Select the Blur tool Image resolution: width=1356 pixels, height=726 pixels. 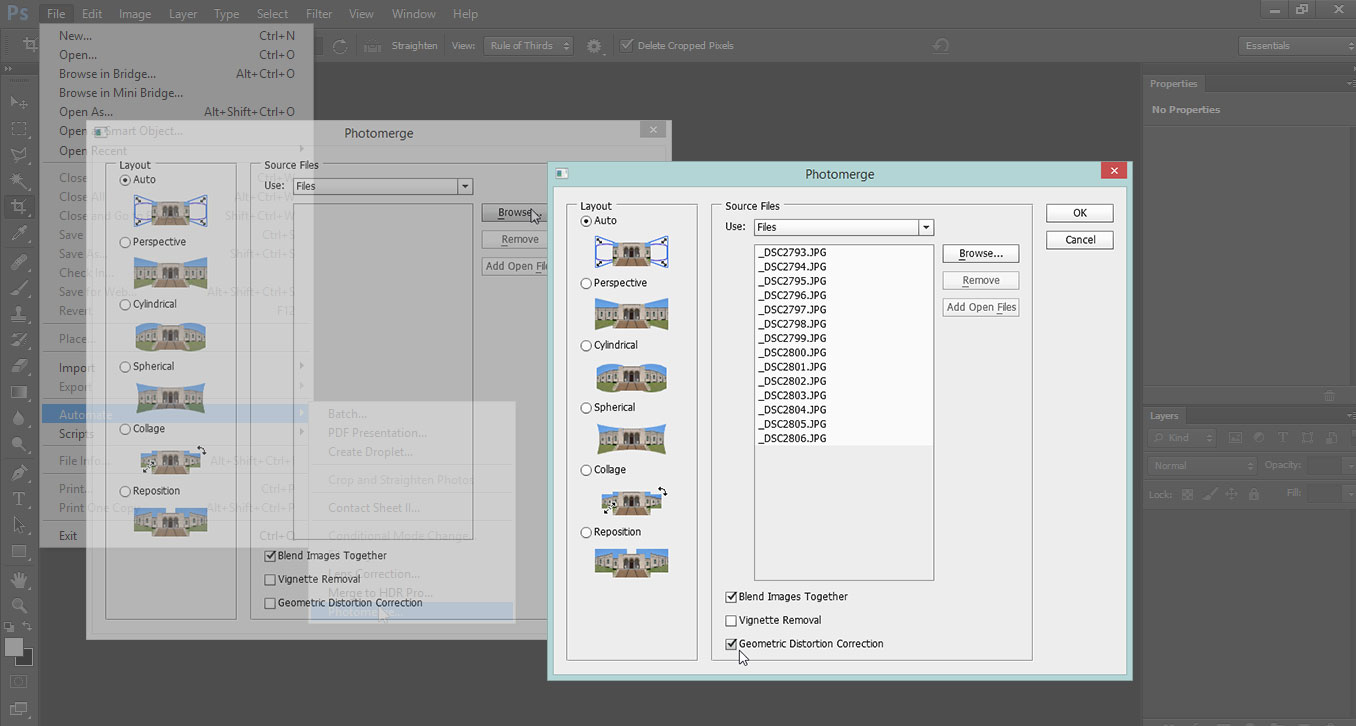pos(19,418)
